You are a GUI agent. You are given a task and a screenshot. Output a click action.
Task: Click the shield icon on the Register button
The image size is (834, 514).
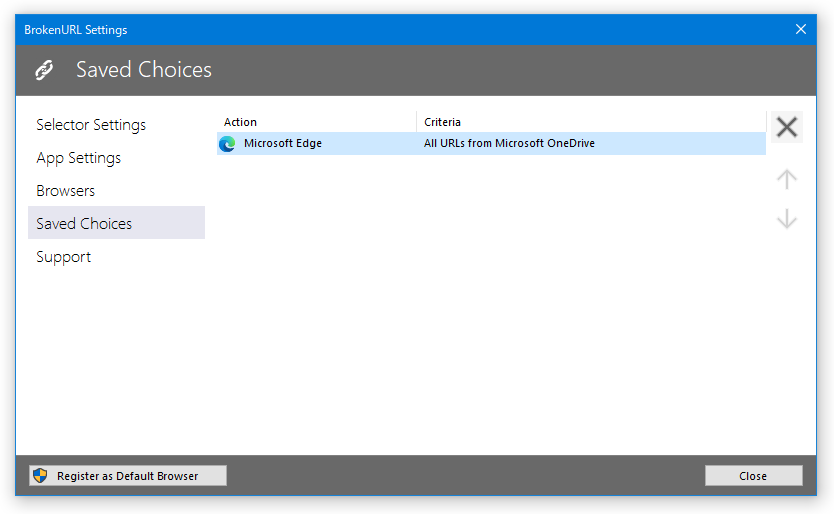(40, 475)
